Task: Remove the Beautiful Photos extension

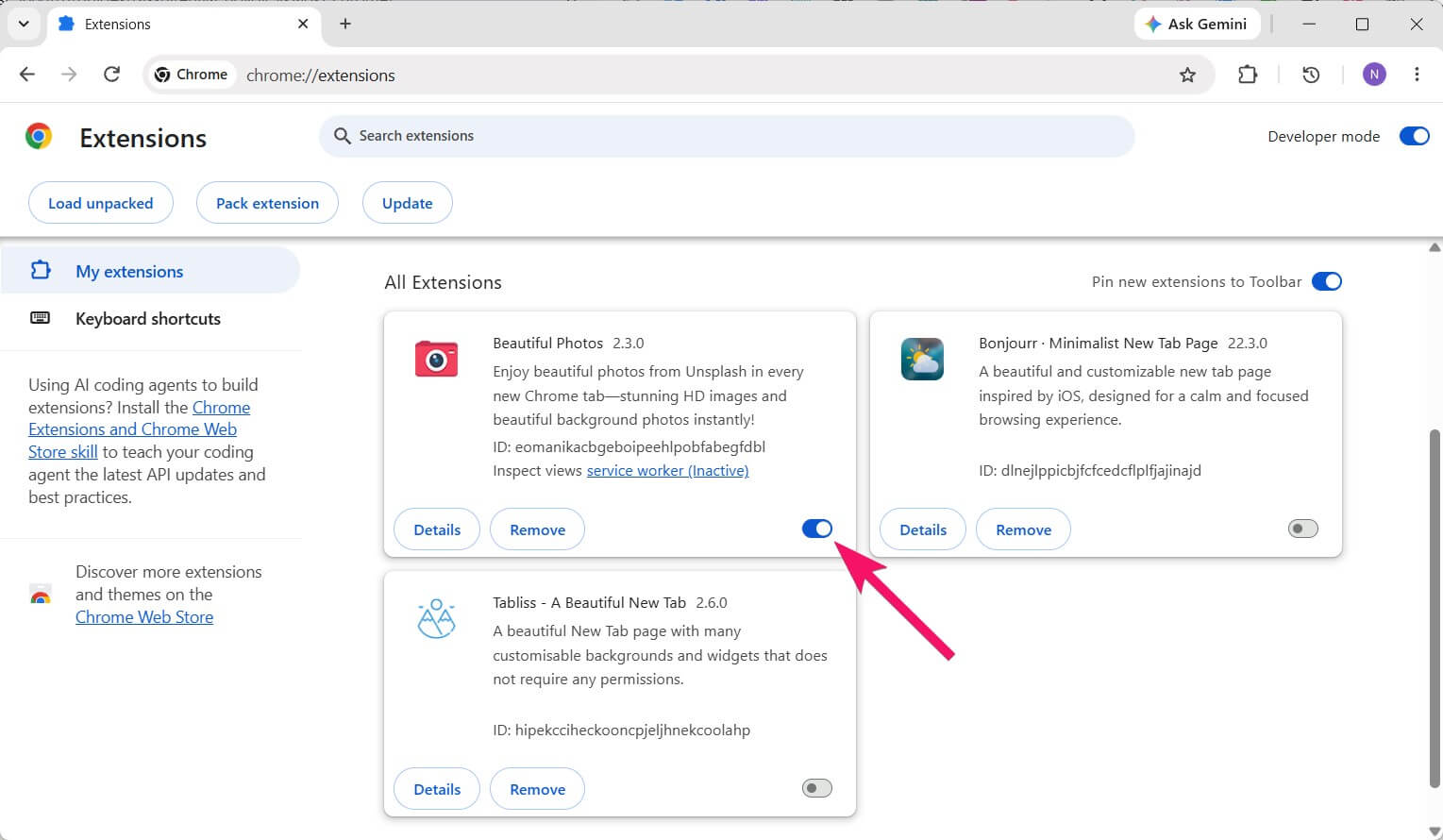Action: click(538, 529)
